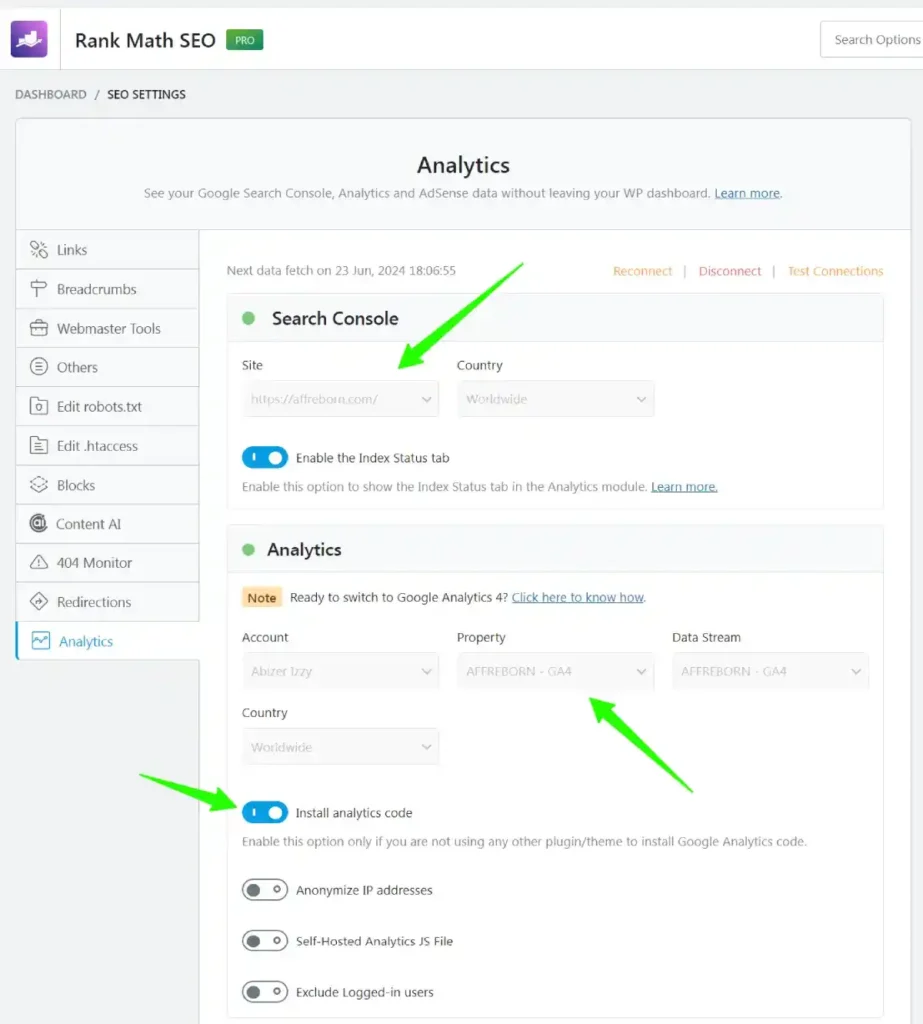
Task: Go to Edit .htaccess tab
Action: (107, 445)
